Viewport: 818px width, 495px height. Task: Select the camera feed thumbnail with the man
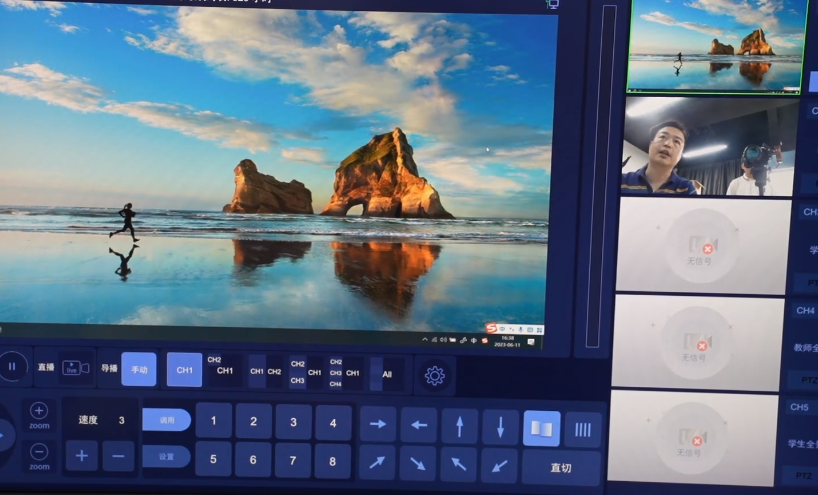click(x=709, y=146)
